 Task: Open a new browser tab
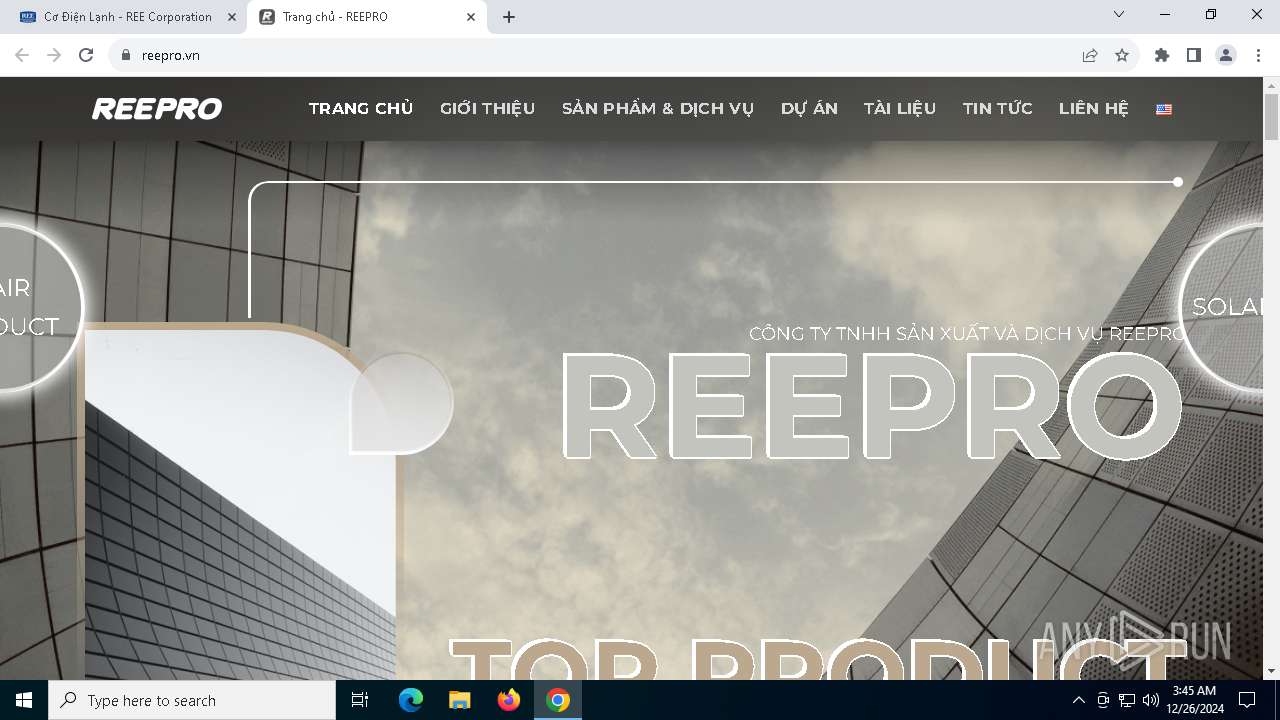tap(509, 17)
